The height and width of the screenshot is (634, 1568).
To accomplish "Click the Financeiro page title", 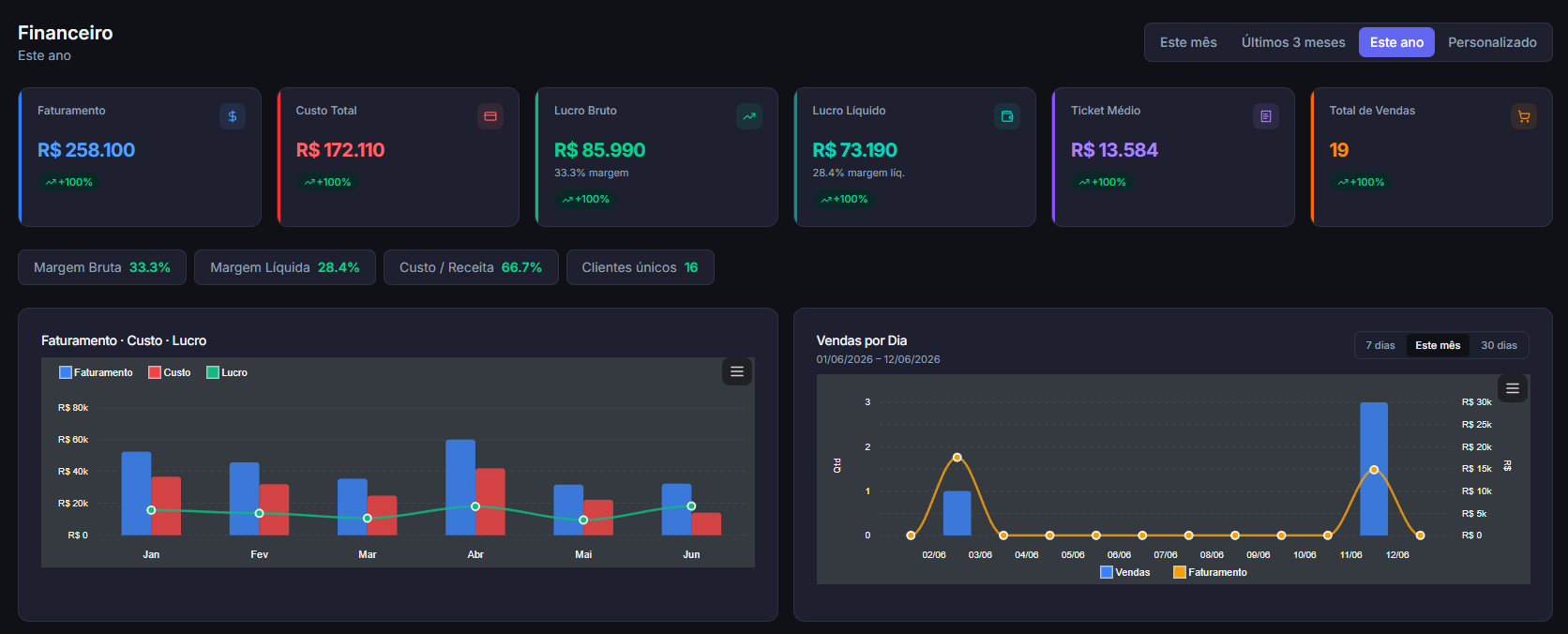I will (x=66, y=33).
